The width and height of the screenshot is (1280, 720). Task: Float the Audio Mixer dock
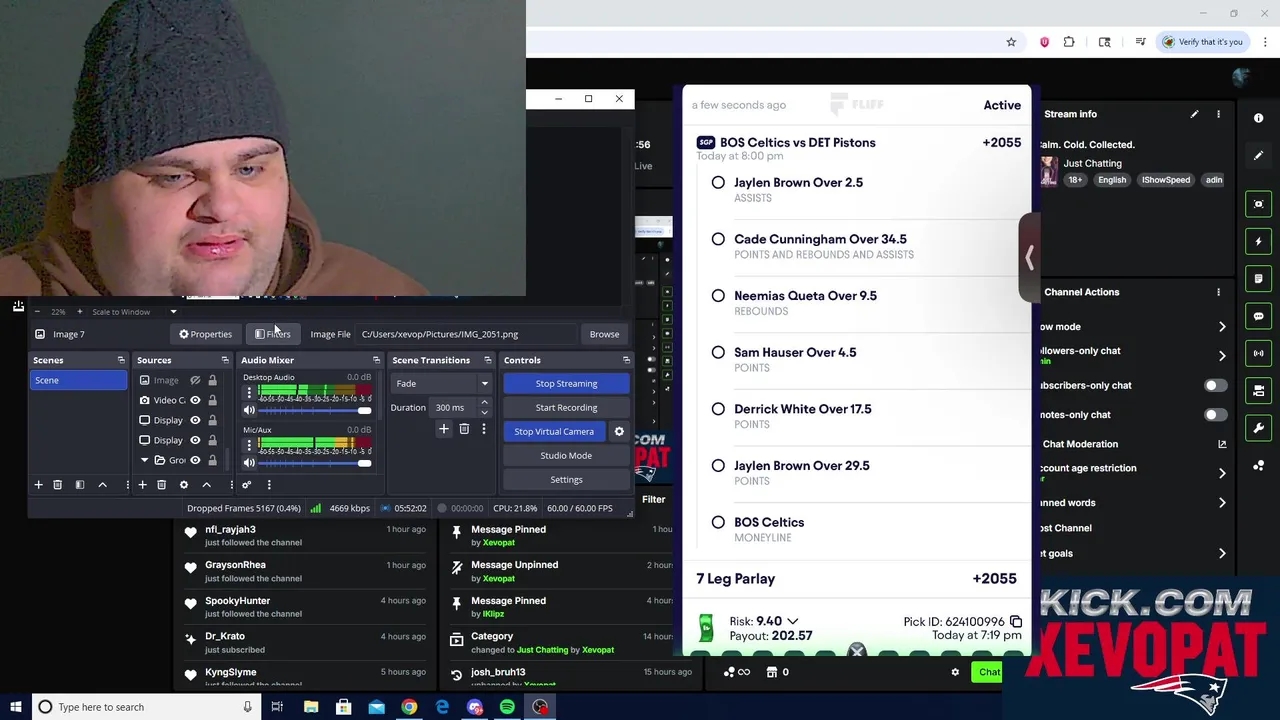tap(376, 360)
